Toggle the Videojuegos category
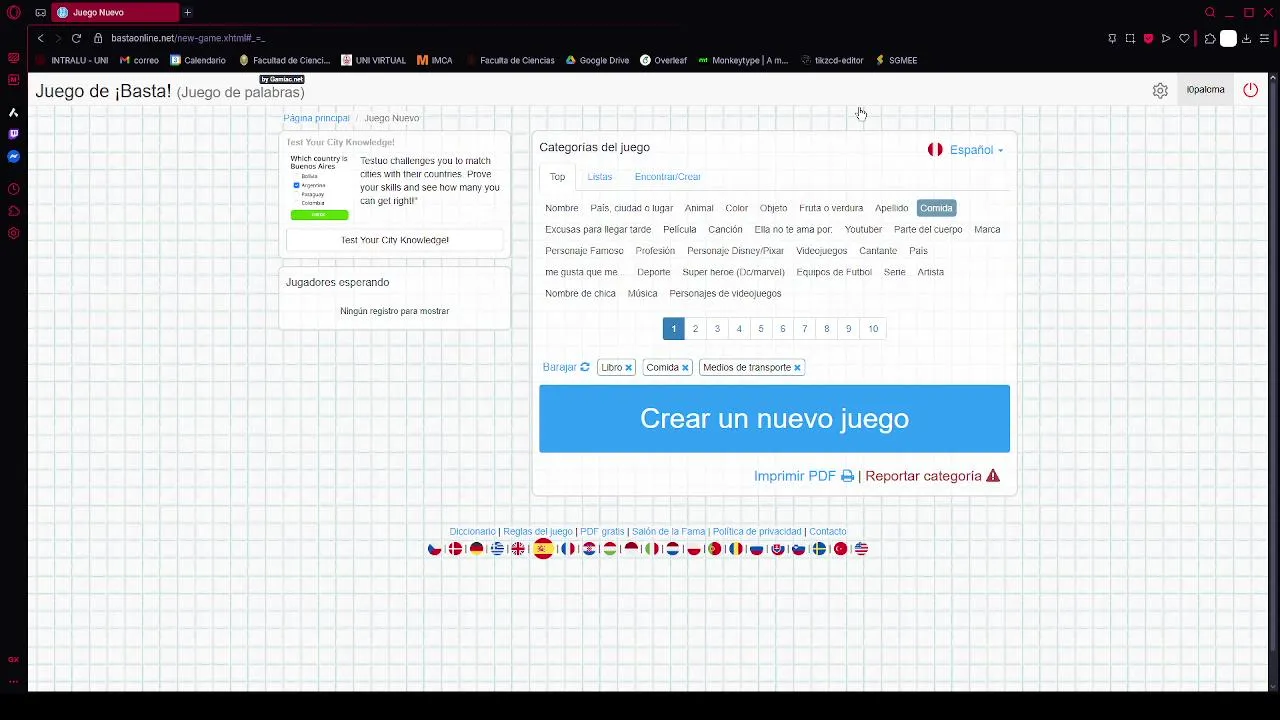This screenshot has width=1280, height=720. click(821, 251)
